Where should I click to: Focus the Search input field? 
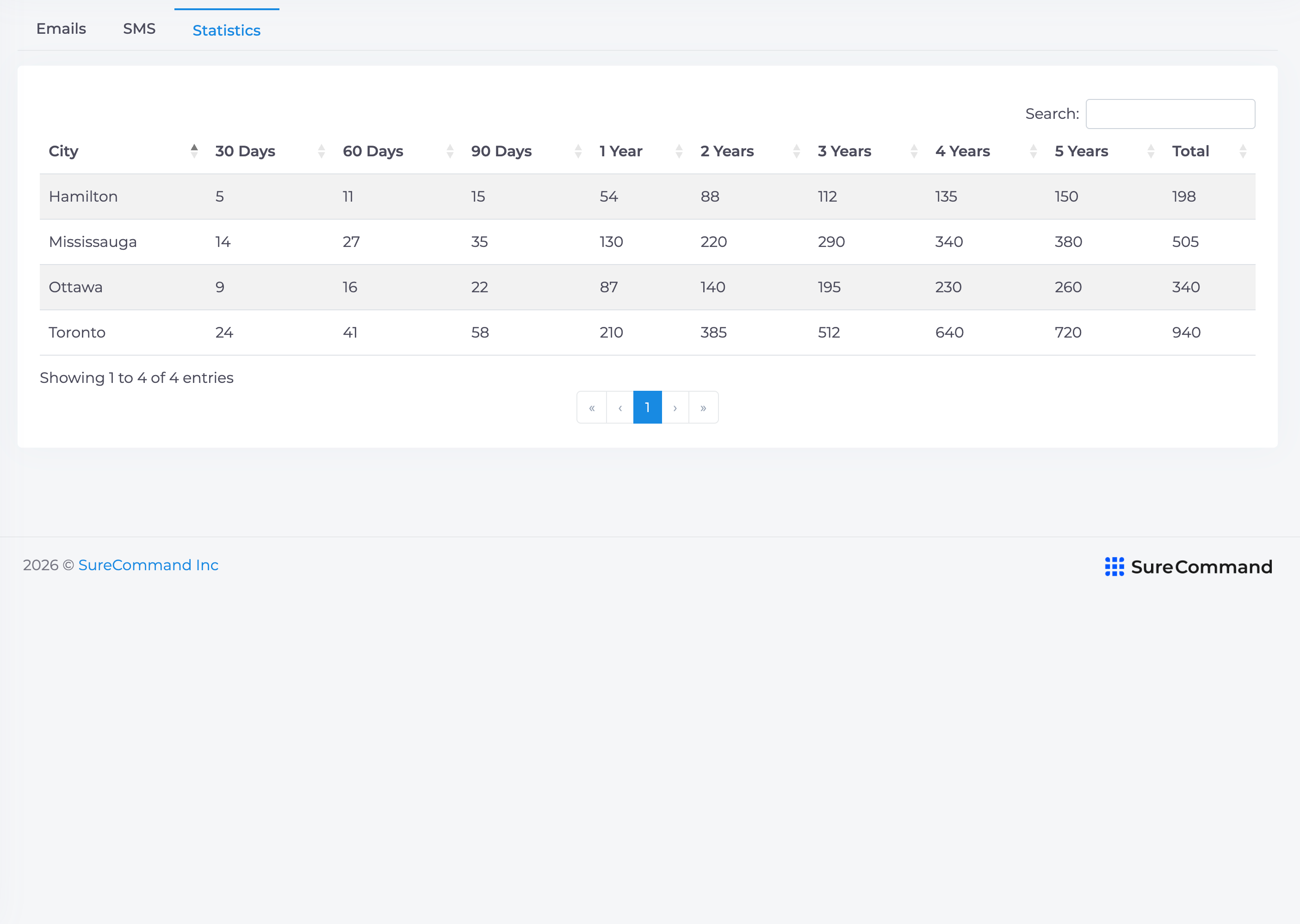click(1170, 114)
